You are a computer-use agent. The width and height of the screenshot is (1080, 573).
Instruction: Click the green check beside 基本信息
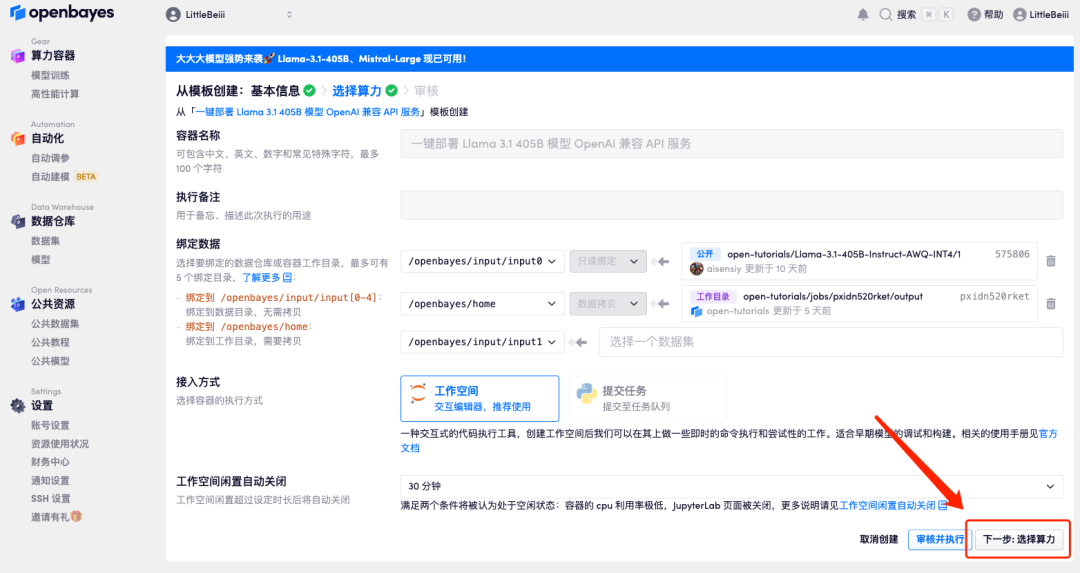click(x=309, y=91)
